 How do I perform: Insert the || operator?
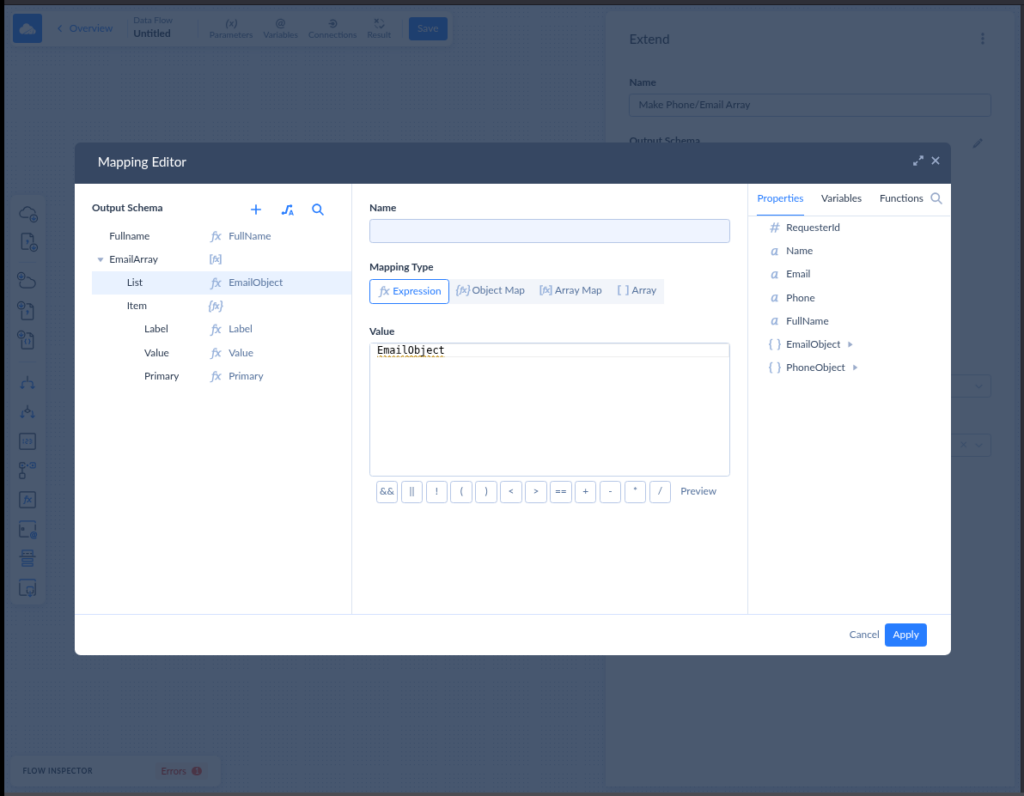tap(411, 492)
